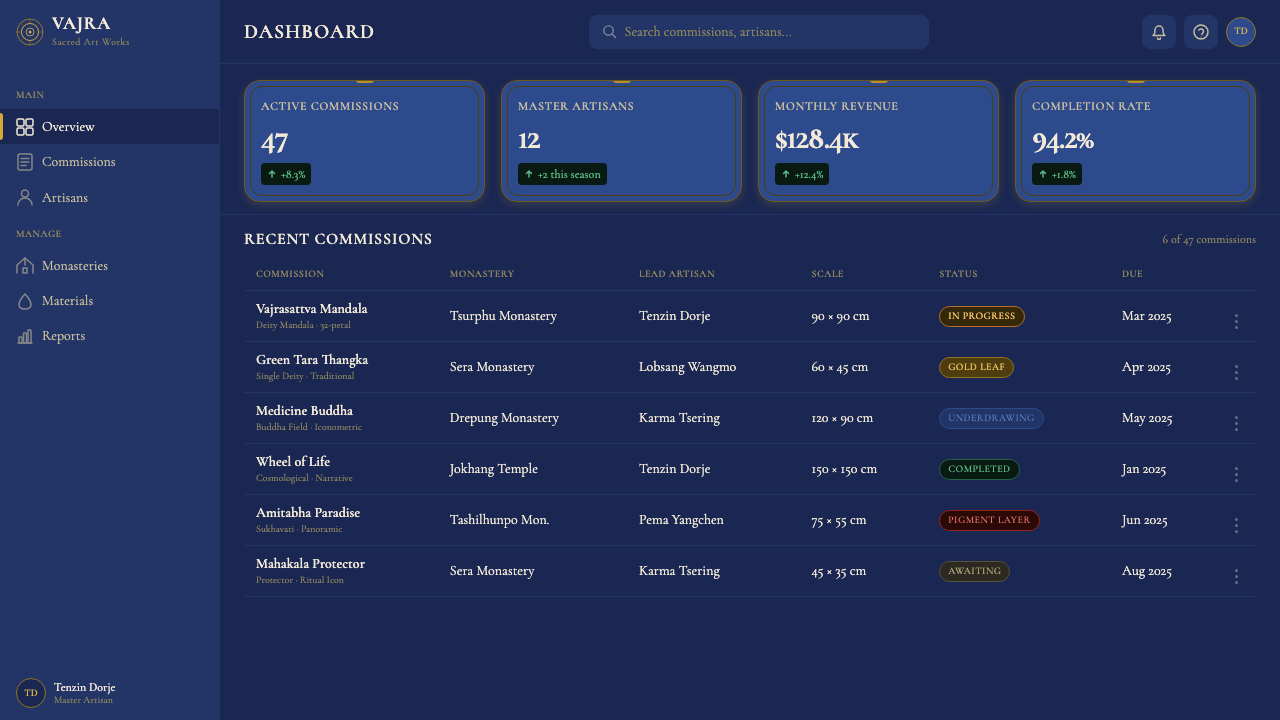Go to Overview in the sidebar
The height and width of the screenshot is (720, 1280).
[110, 127]
